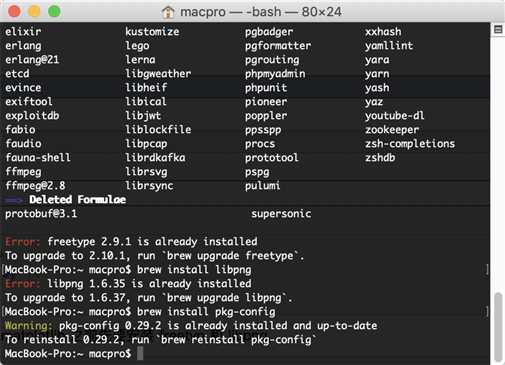
Task: Click the yellow Warning label for pkg-config
Action: (x=28, y=325)
